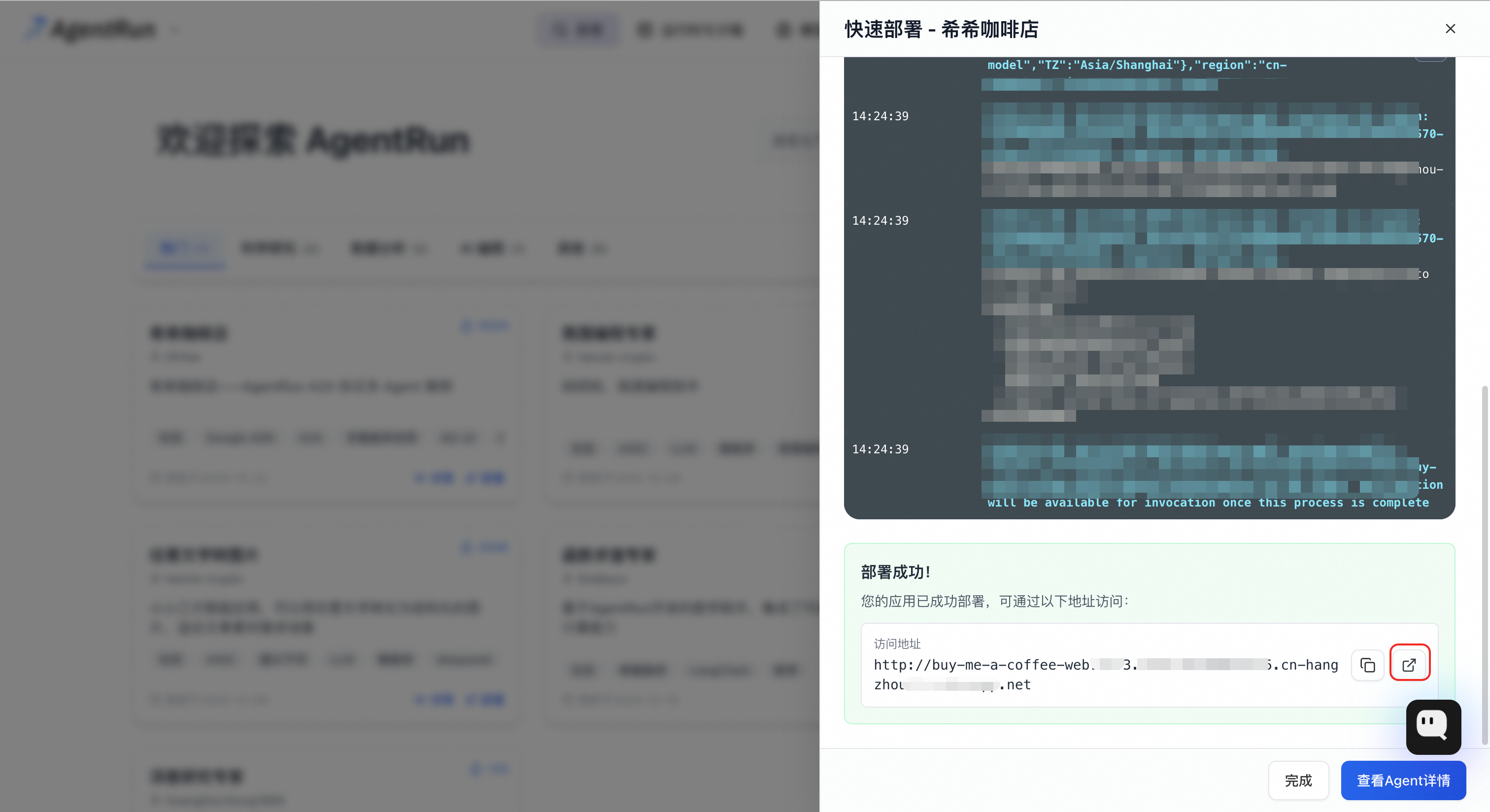Expand the dropdown arrow beside AgentRun logo
The height and width of the screenshot is (812, 1490).
(x=176, y=30)
